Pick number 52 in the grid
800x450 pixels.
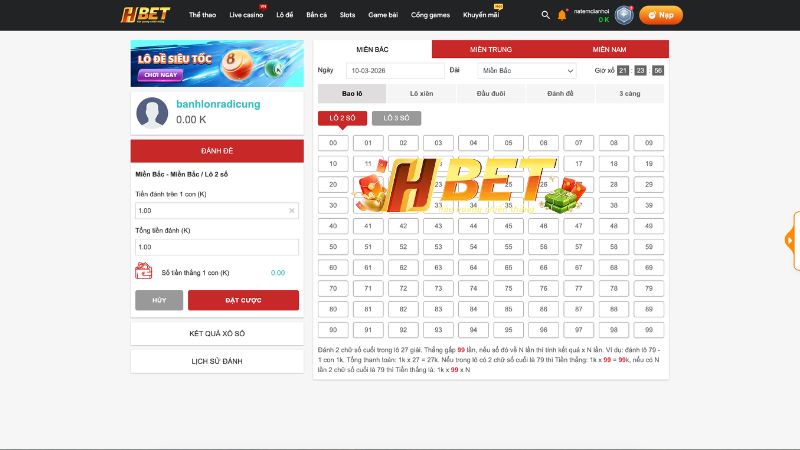pyautogui.click(x=403, y=247)
